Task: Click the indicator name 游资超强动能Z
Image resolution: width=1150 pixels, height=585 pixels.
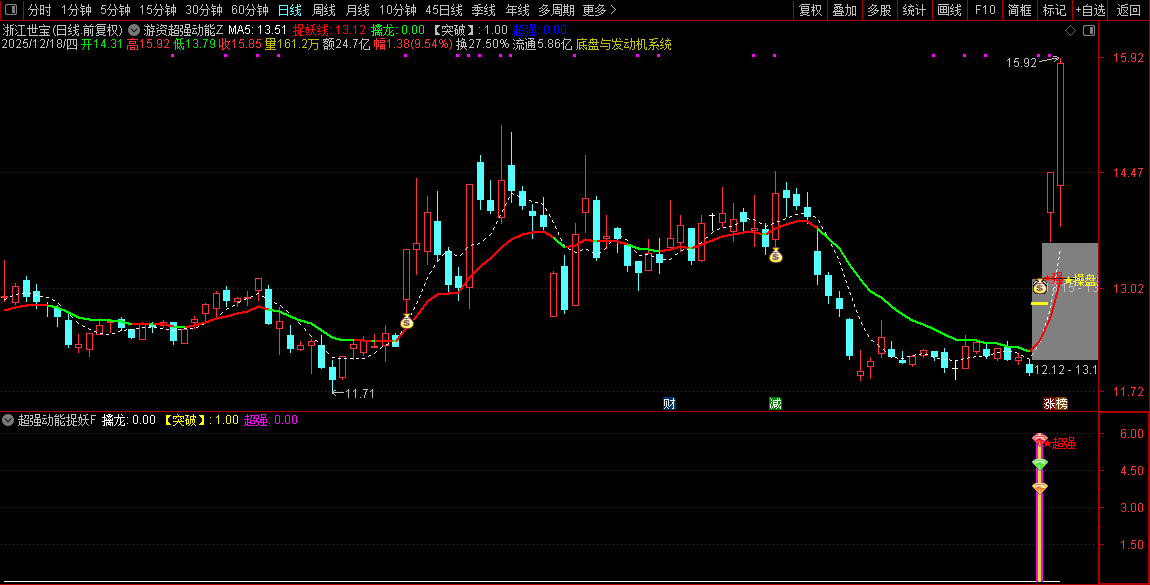Action: click(x=183, y=30)
